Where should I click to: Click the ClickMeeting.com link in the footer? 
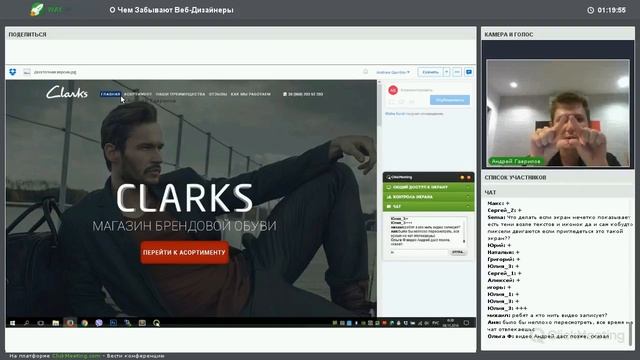(76, 356)
